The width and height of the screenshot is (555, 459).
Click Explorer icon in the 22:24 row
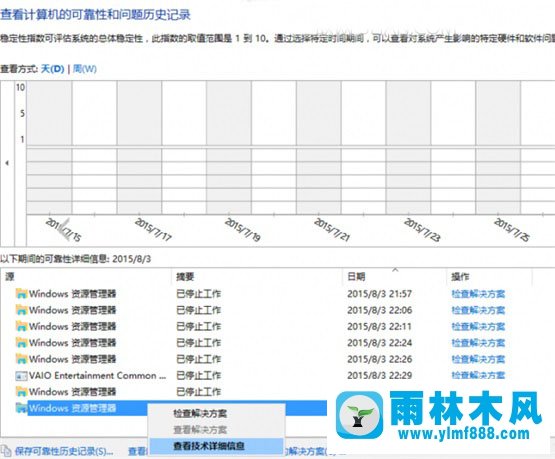(x=21, y=343)
